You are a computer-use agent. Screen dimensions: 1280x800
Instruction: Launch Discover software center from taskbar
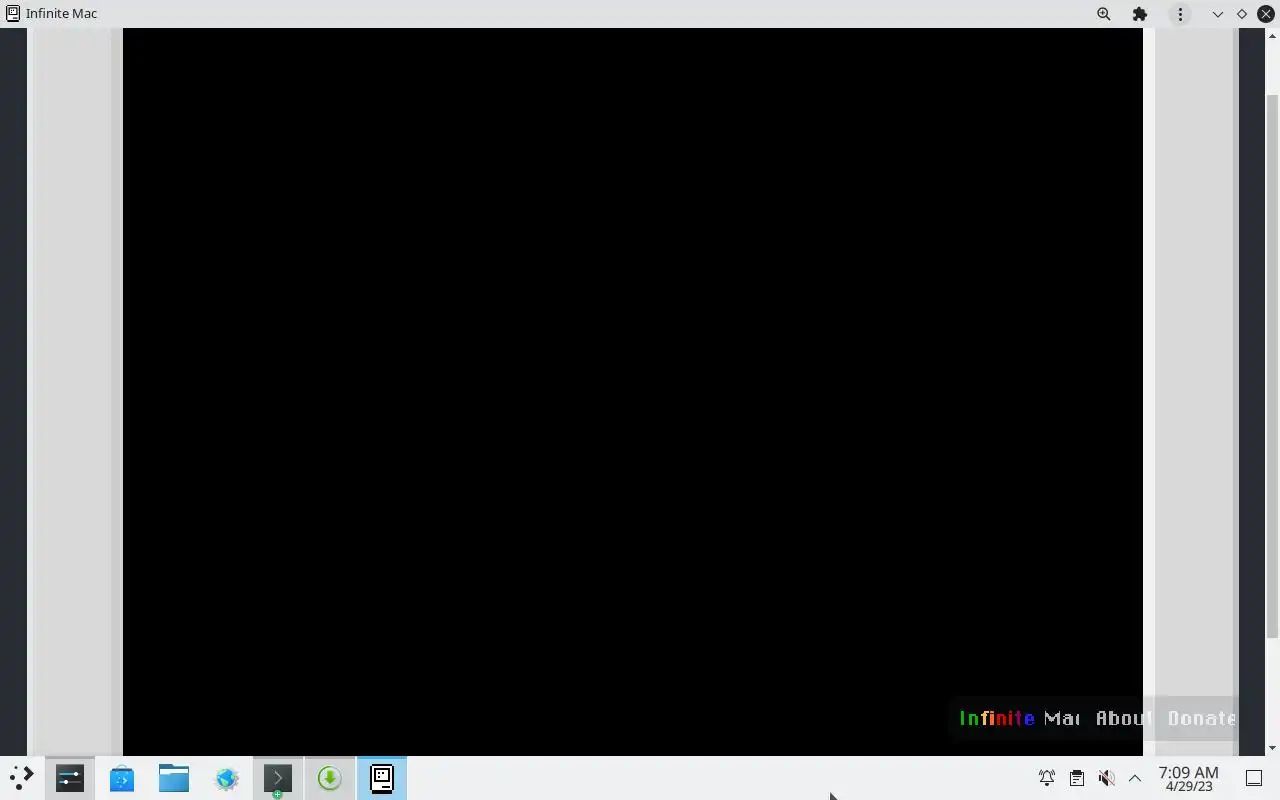click(x=122, y=778)
